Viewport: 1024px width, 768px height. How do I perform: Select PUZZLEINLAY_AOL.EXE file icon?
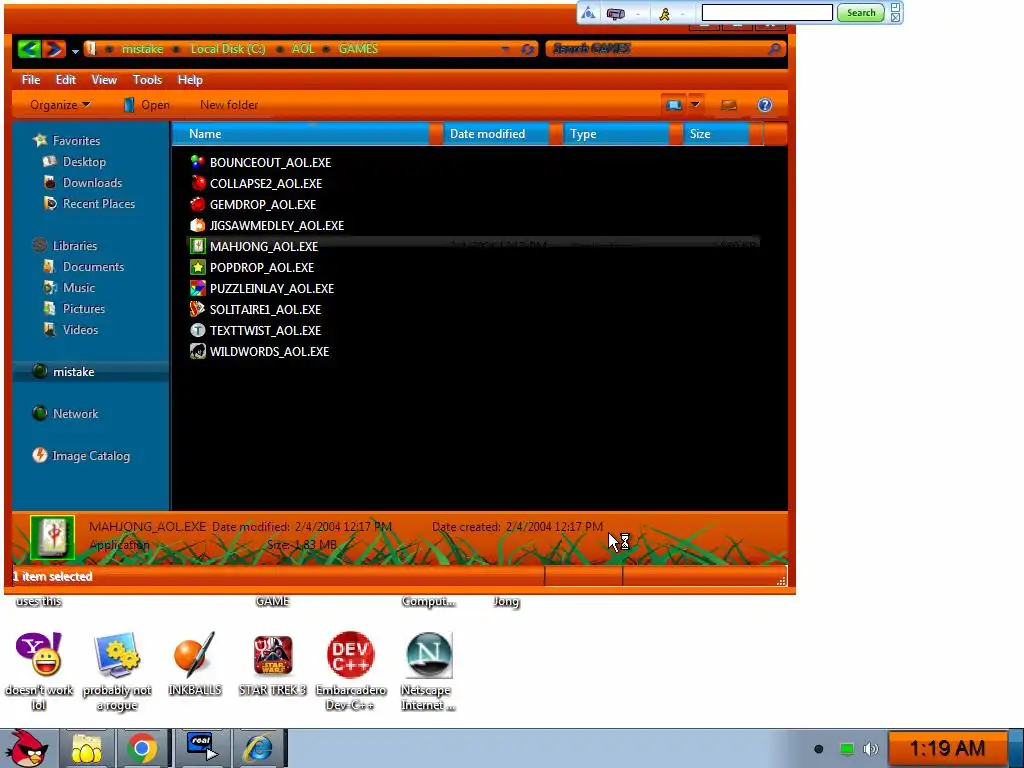[x=197, y=288]
